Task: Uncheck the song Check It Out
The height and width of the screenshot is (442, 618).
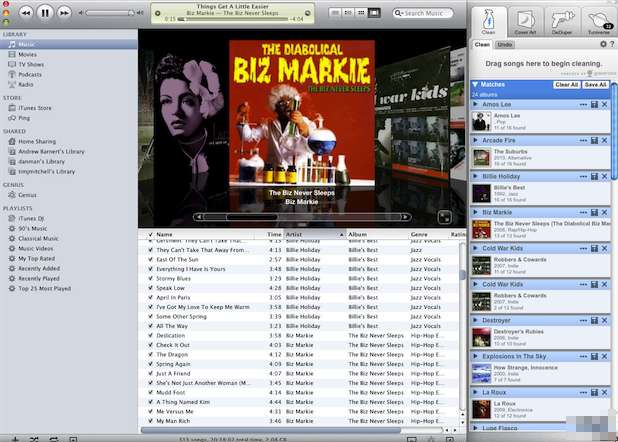Action: tap(150, 345)
